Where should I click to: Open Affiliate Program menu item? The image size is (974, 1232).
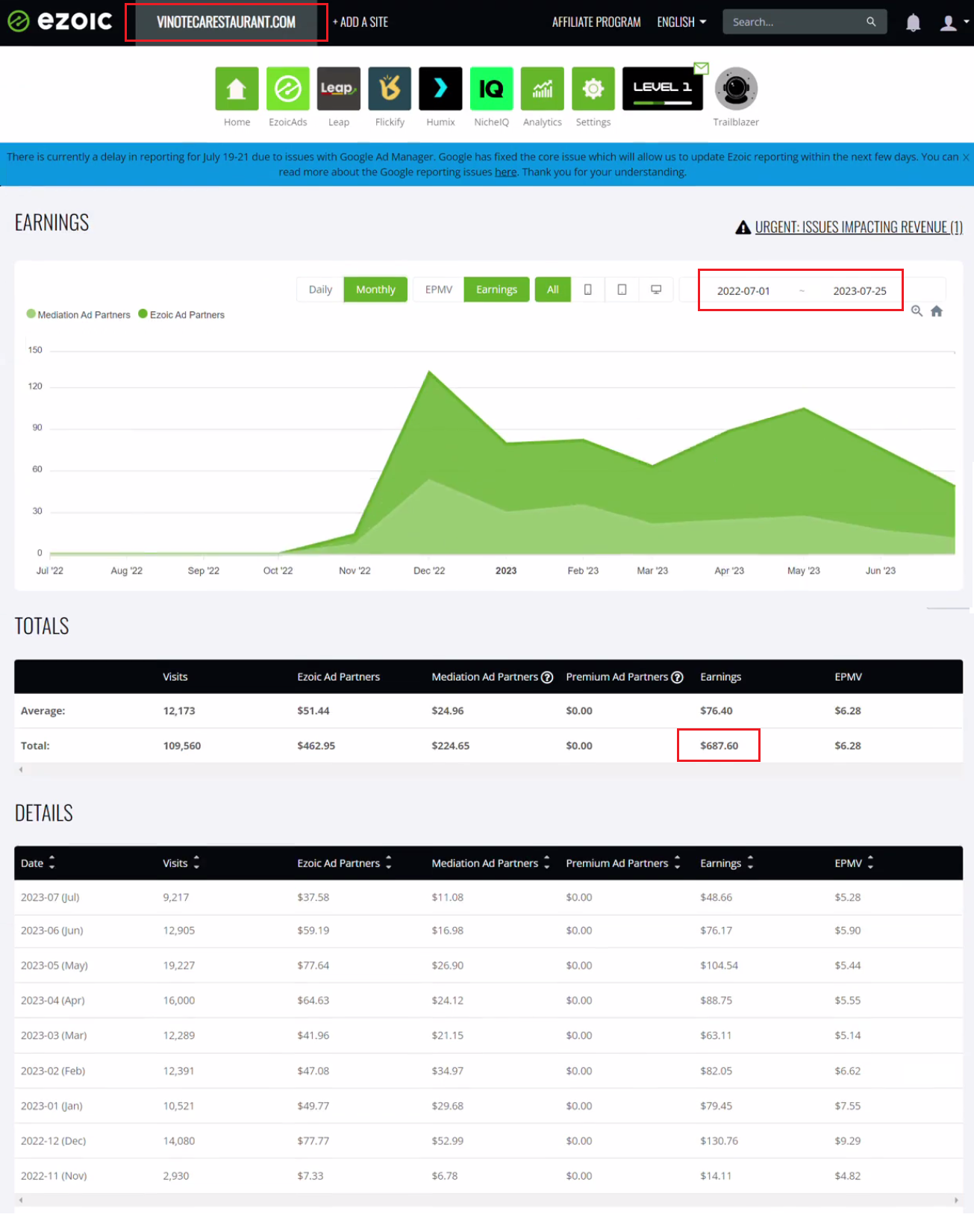coord(596,22)
